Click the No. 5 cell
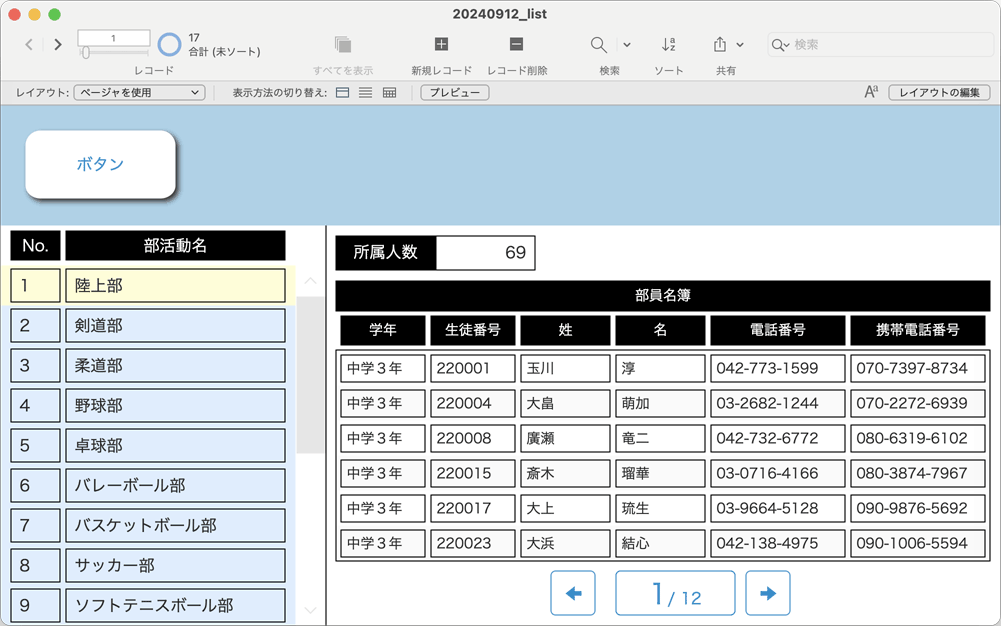 point(35,445)
